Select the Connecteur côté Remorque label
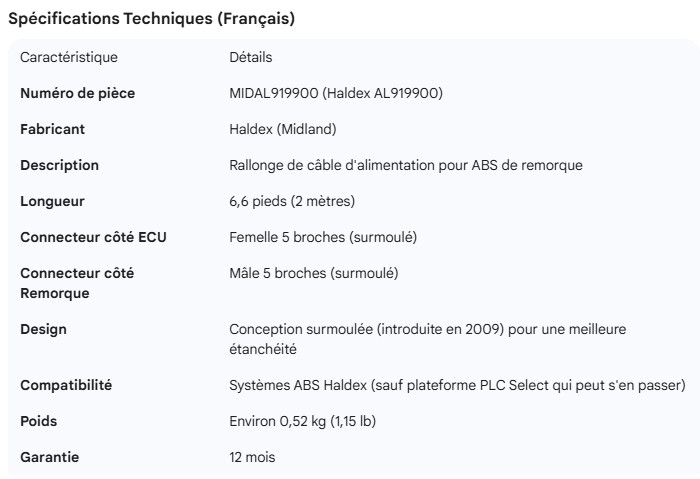This screenshot has height=479, width=700. click(x=77, y=283)
